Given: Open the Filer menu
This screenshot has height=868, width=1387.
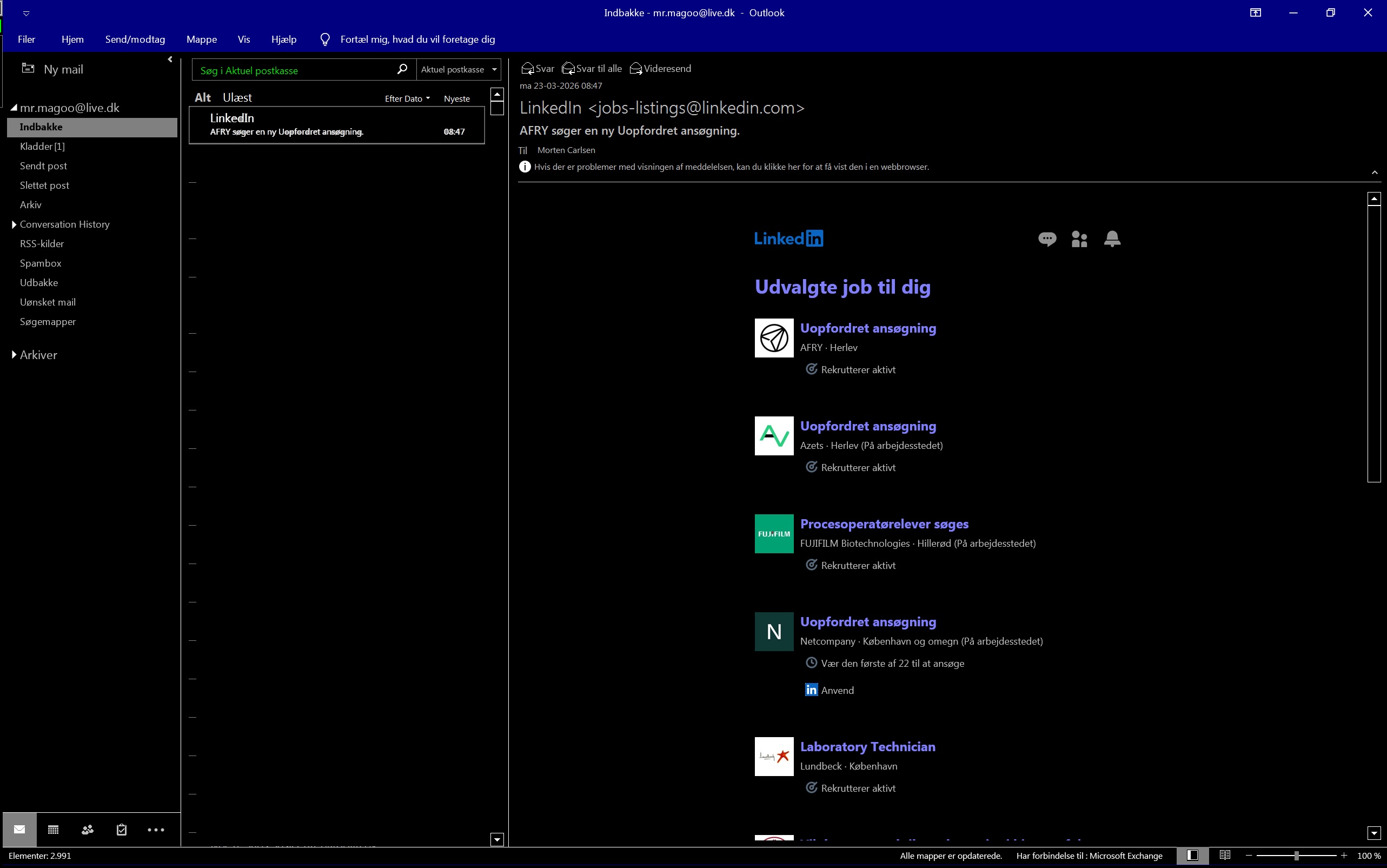Looking at the screenshot, I should point(26,39).
